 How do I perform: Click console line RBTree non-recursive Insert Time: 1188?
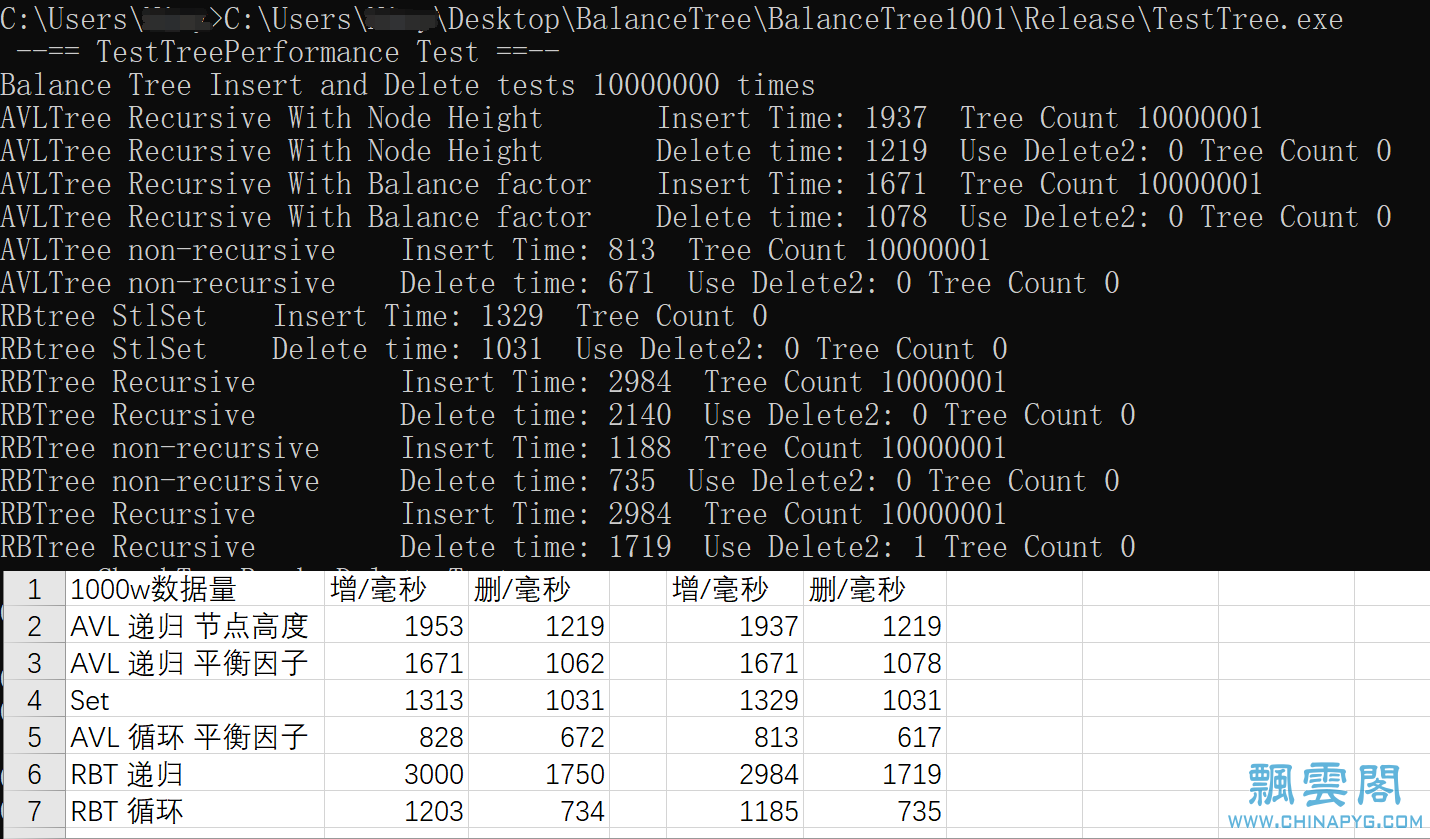click(504, 448)
